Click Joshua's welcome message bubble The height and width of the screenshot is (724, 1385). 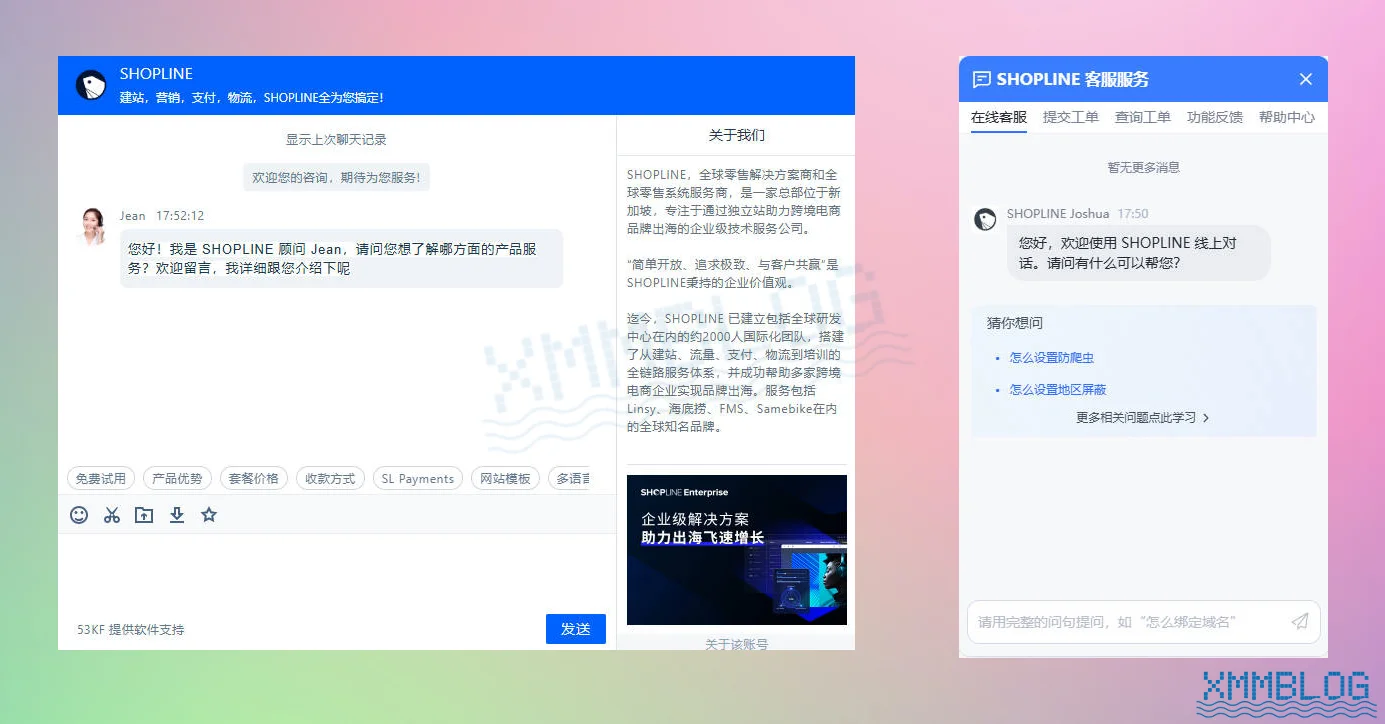pyautogui.click(x=1138, y=253)
